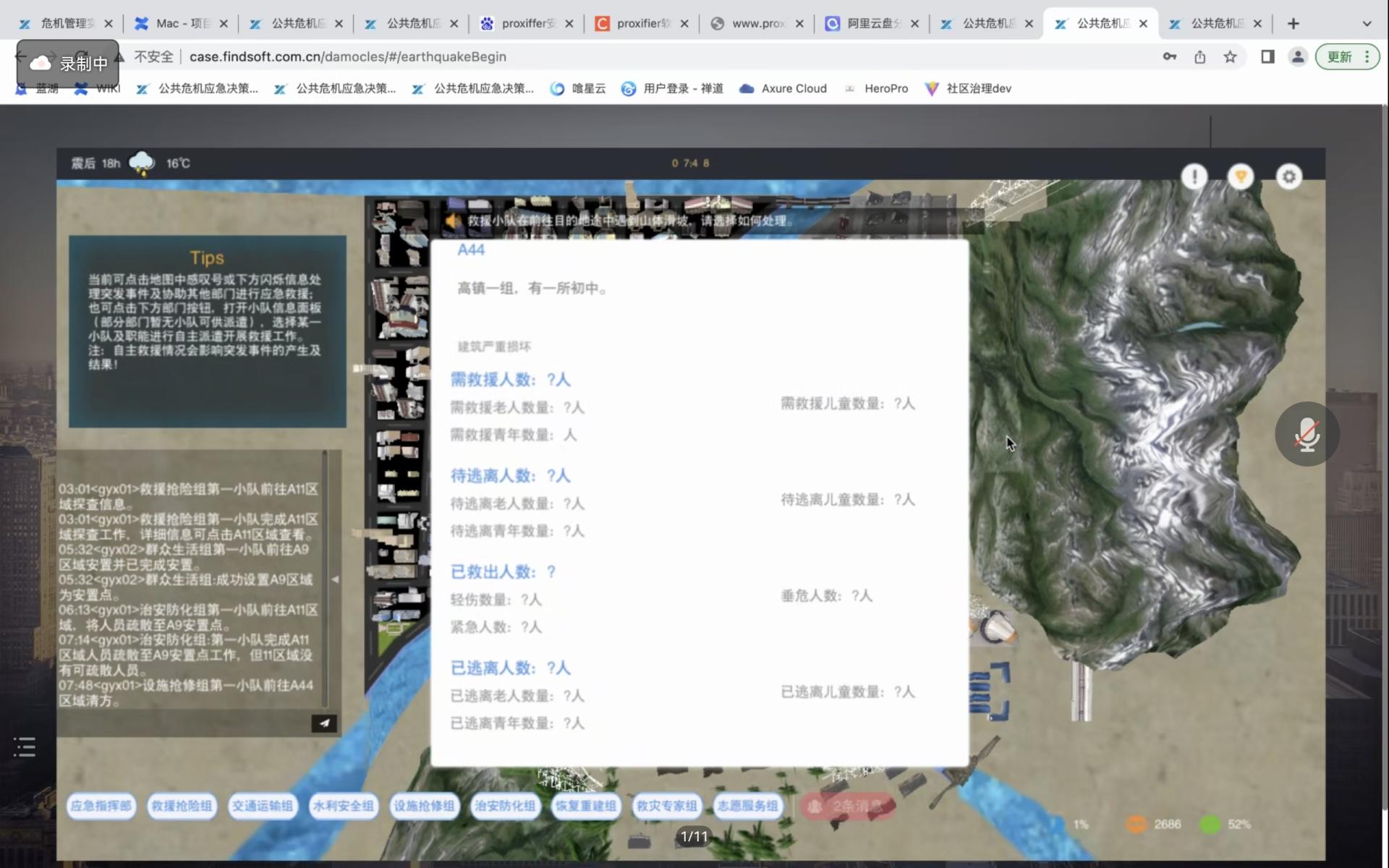The image size is (1389, 868).
Task: Expand the tab search chevron
Action: 1367,23
